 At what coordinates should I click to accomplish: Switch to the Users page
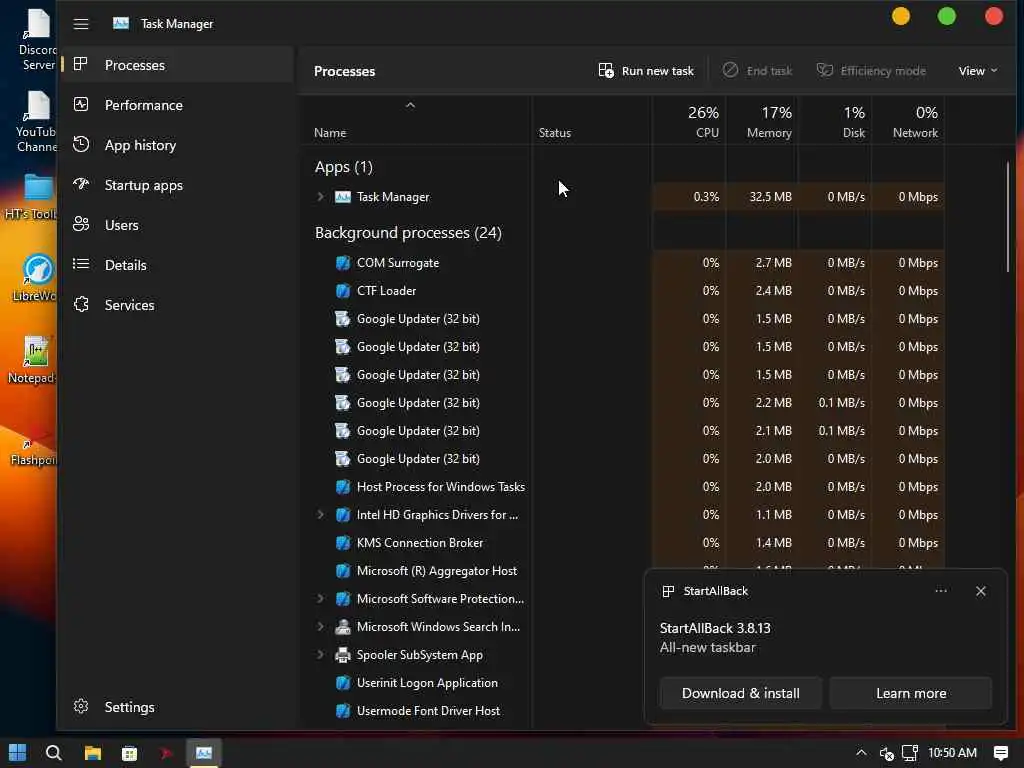click(x=176, y=224)
